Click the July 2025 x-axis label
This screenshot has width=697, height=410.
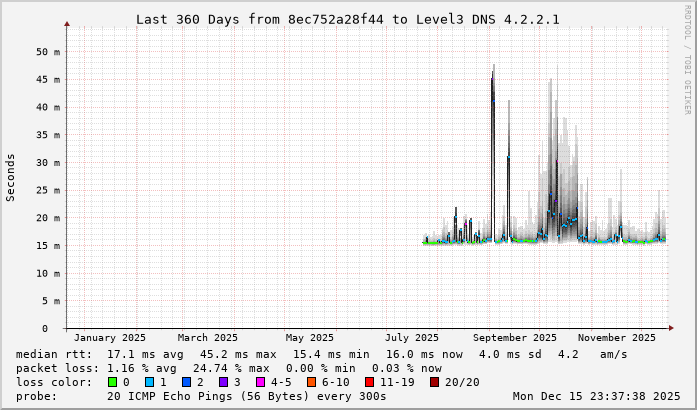coord(412,338)
